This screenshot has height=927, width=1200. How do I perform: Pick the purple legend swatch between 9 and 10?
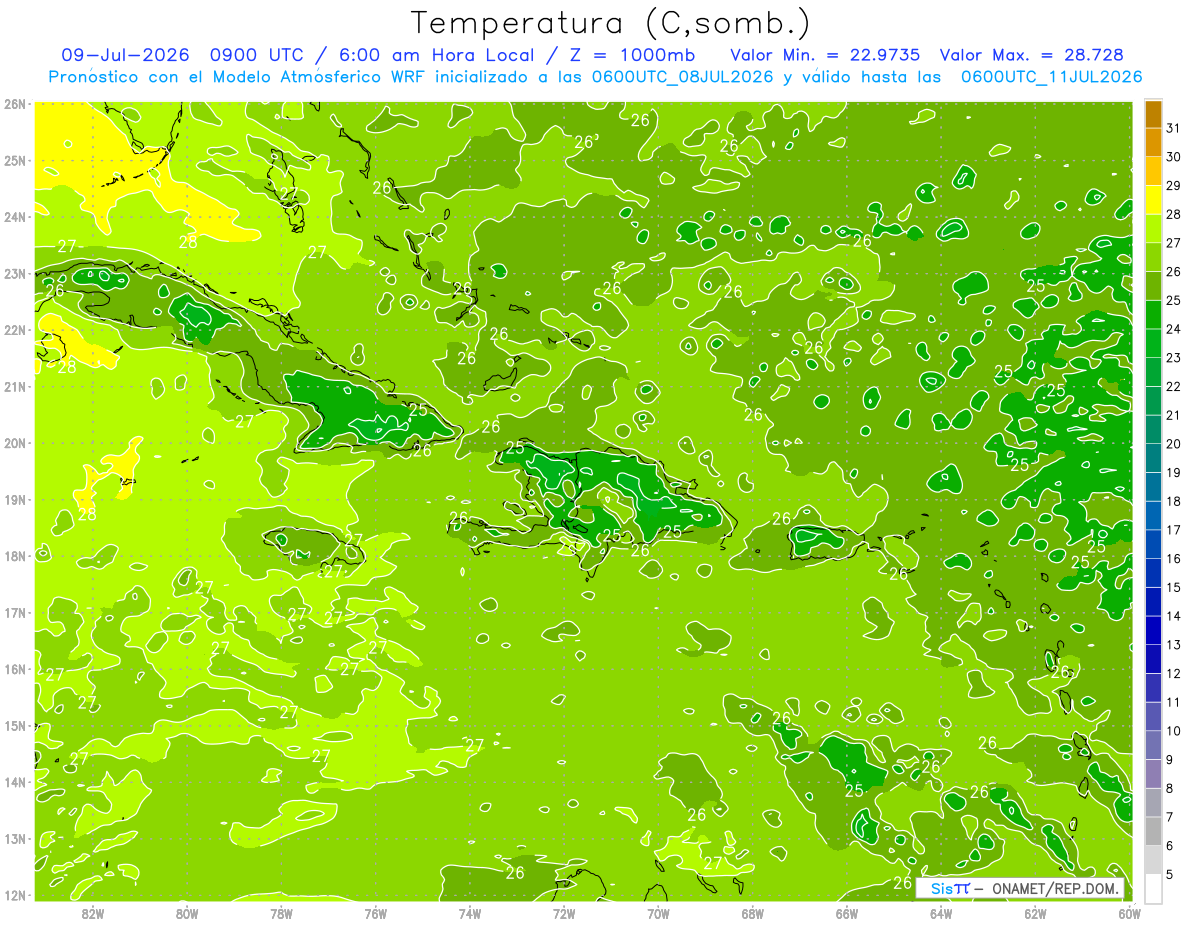click(1153, 745)
